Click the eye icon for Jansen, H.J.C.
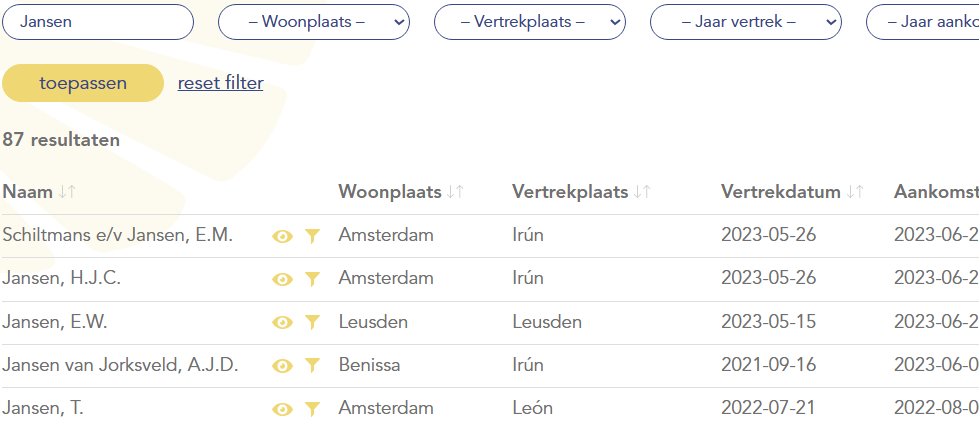This screenshot has width=979, height=425. pyautogui.click(x=282, y=279)
